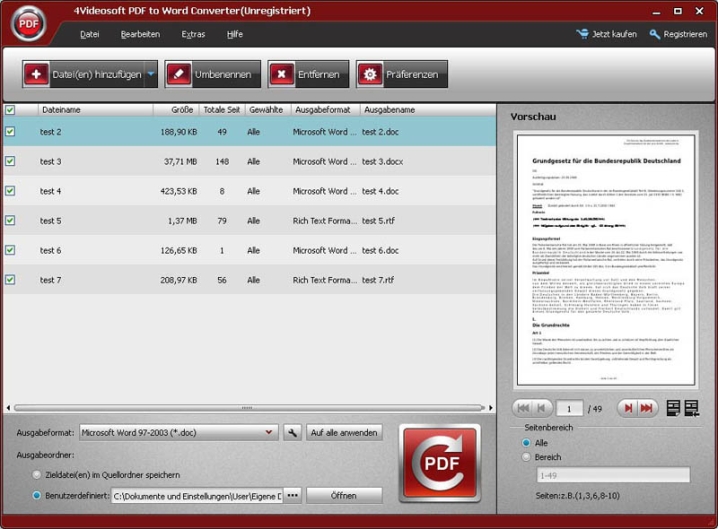Click the big red PDF convert button

point(440,464)
